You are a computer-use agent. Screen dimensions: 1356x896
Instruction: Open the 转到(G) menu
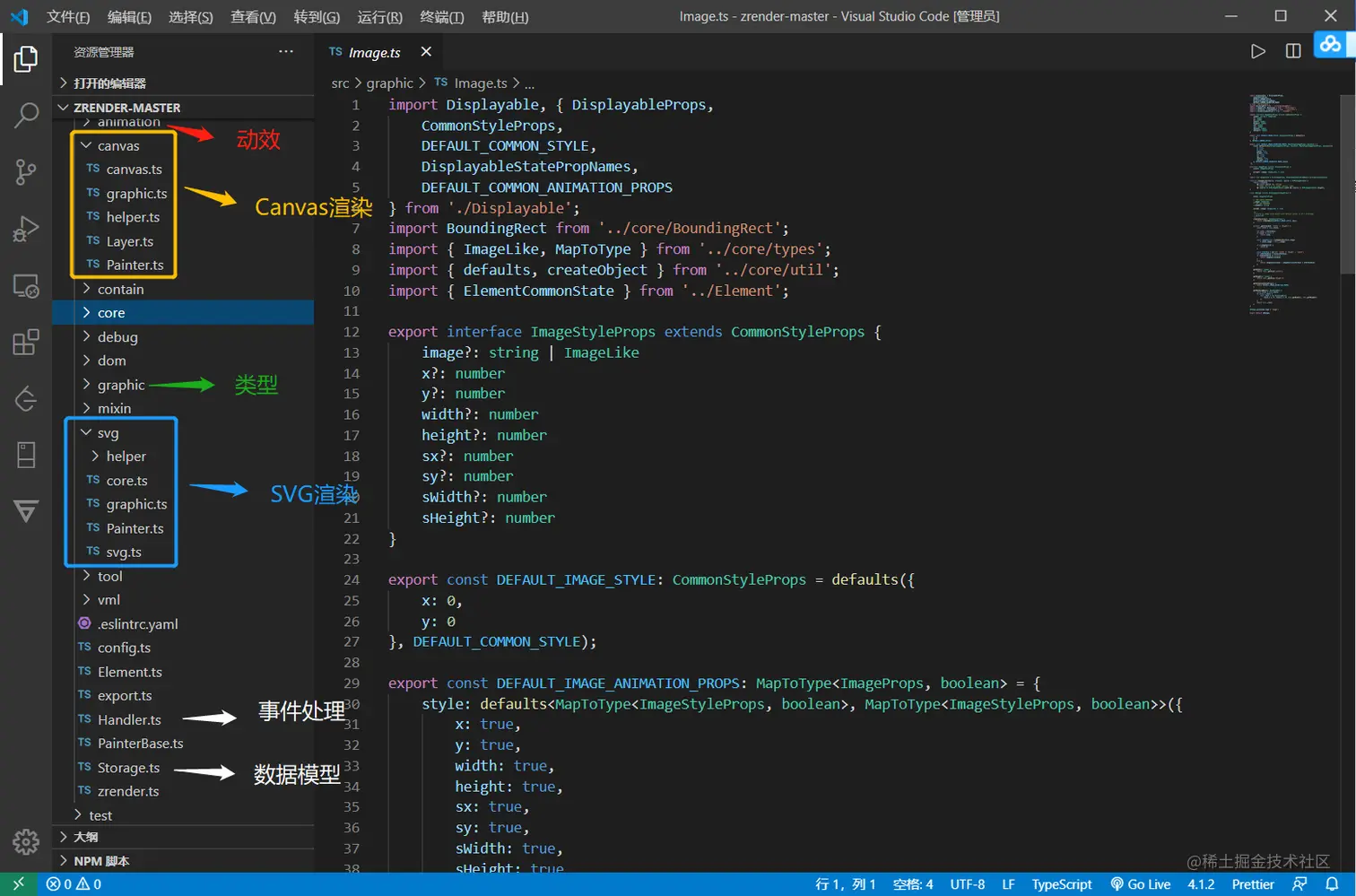[x=317, y=16]
